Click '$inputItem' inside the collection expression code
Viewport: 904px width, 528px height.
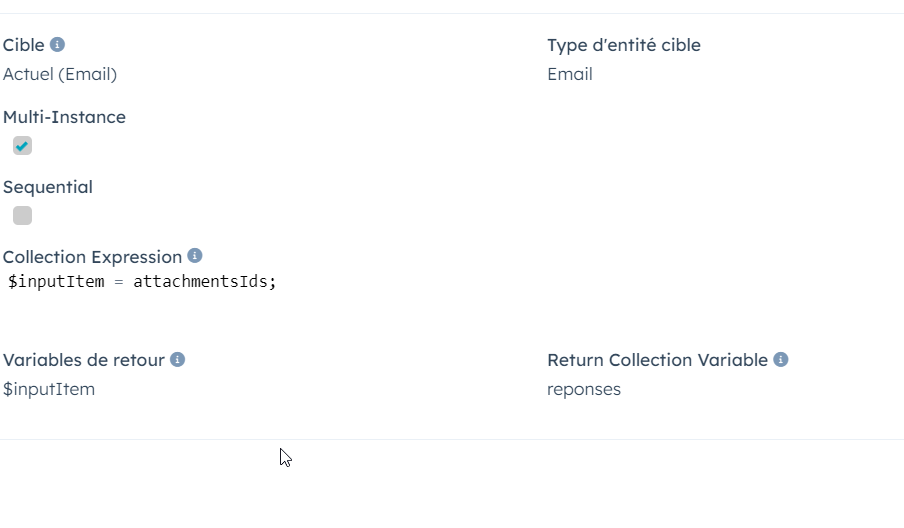(56, 282)
